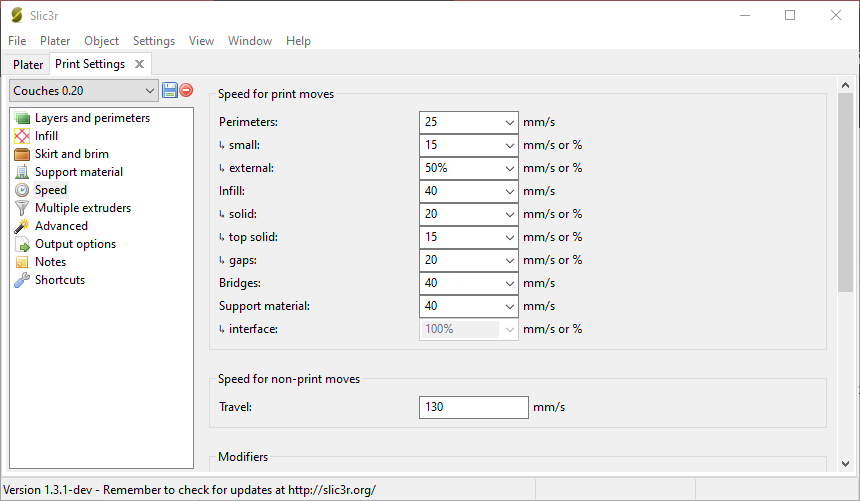Close the Print Settings tab
The height and width of the screenshot is (501, 860).
[140, 64]
